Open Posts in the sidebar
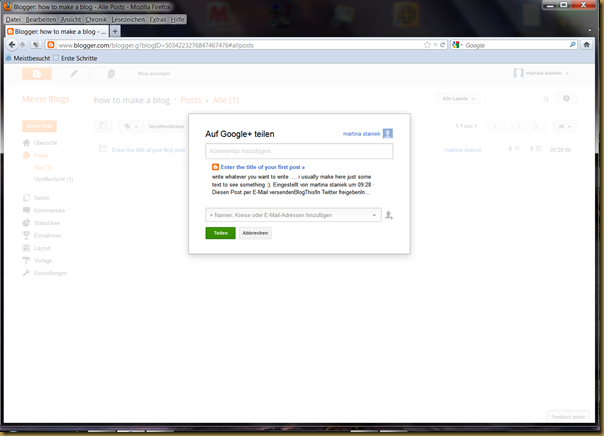604x436 pixels. click(x=36, y=155)
